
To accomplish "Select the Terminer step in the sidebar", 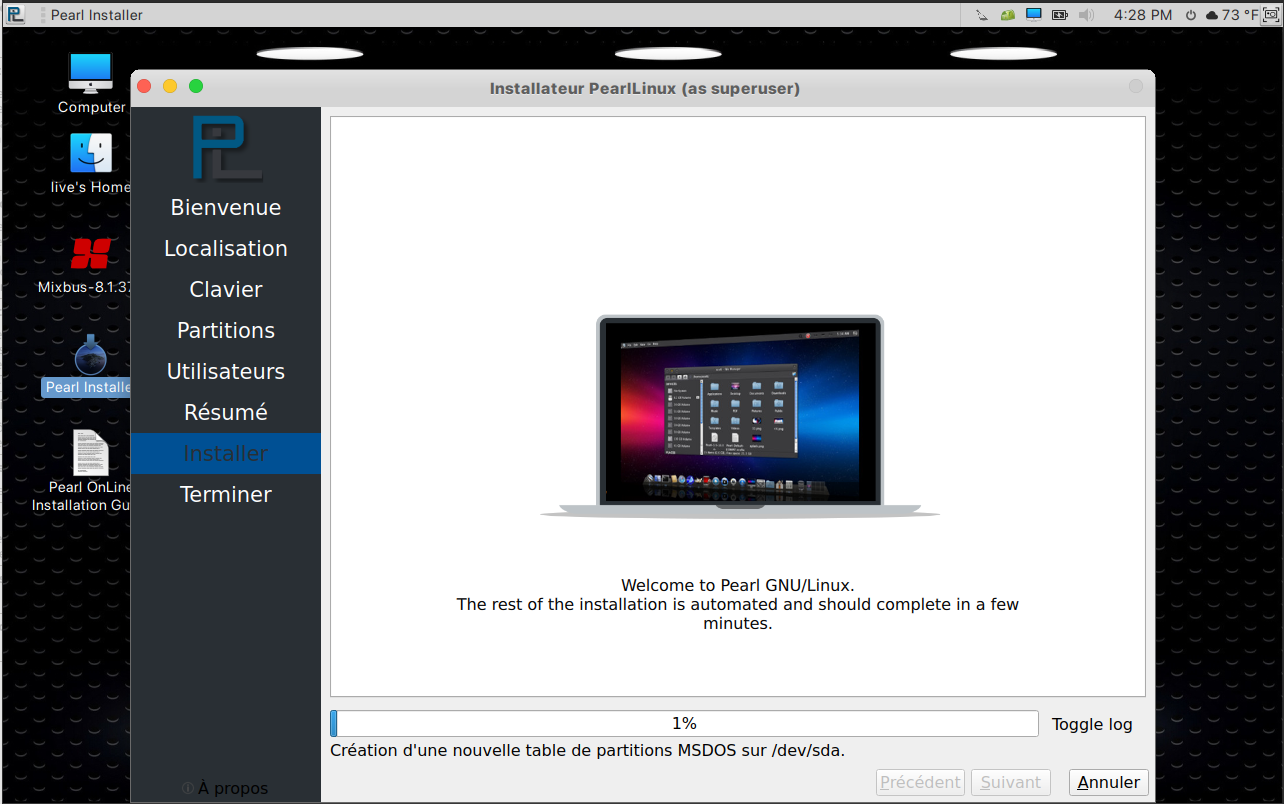I will [x=226, y=495].
